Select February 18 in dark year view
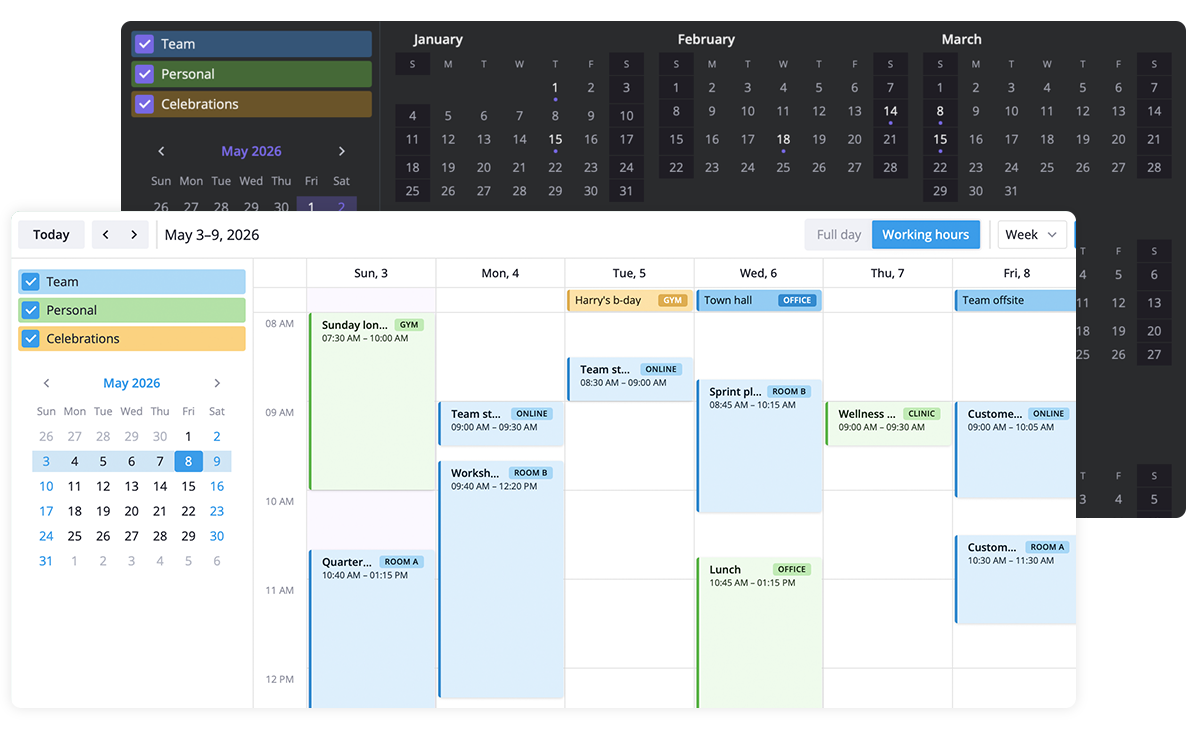Image resolution: width=1200 pixels, height=730 pixels. [x=783, y=140]
